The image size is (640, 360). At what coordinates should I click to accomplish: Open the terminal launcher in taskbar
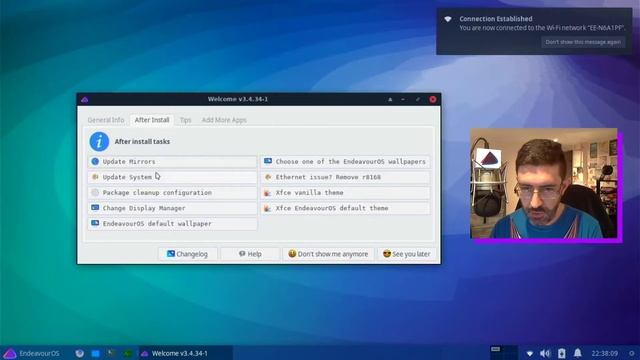[x=111, y=353]
